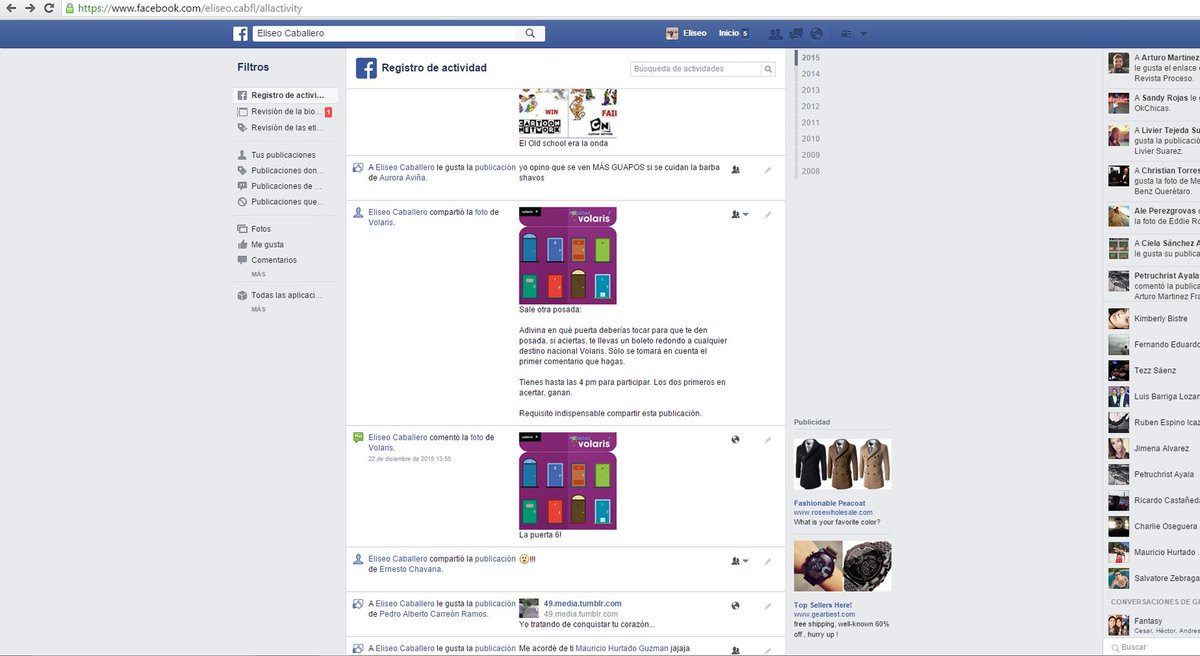The height and width of the screenshot is (656, 1200).
Task: Select the Todas las aplicaciones filter
Action: [286, 295]
